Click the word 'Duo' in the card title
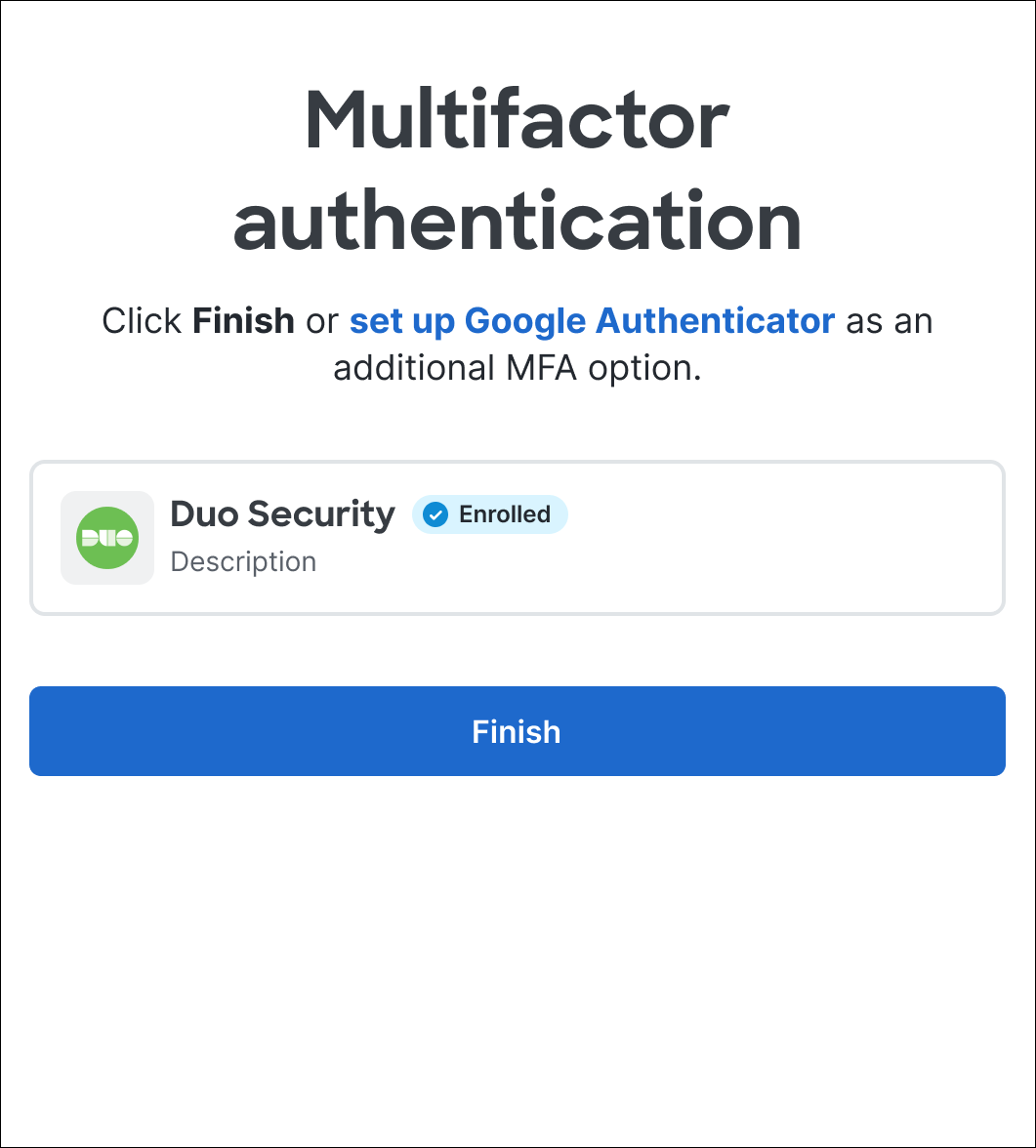1036x1148 pixels. tap(206, 513)
